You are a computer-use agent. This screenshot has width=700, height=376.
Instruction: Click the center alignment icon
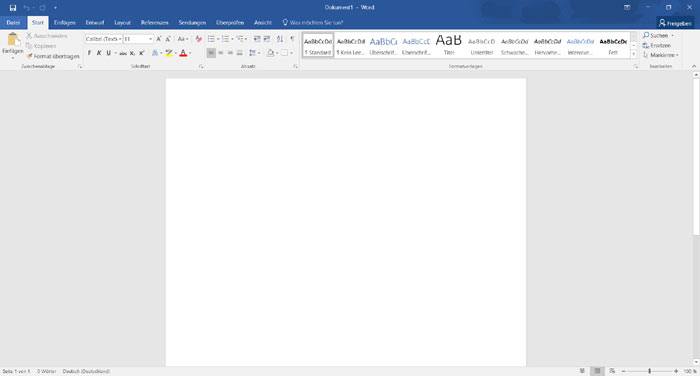(x=221, y=53)
